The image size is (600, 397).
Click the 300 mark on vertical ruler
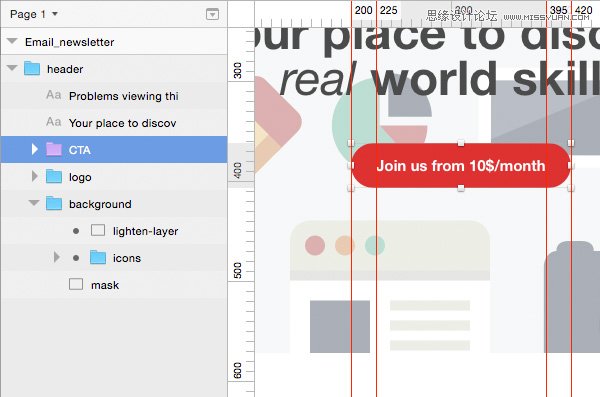click(x=238, y=71)
